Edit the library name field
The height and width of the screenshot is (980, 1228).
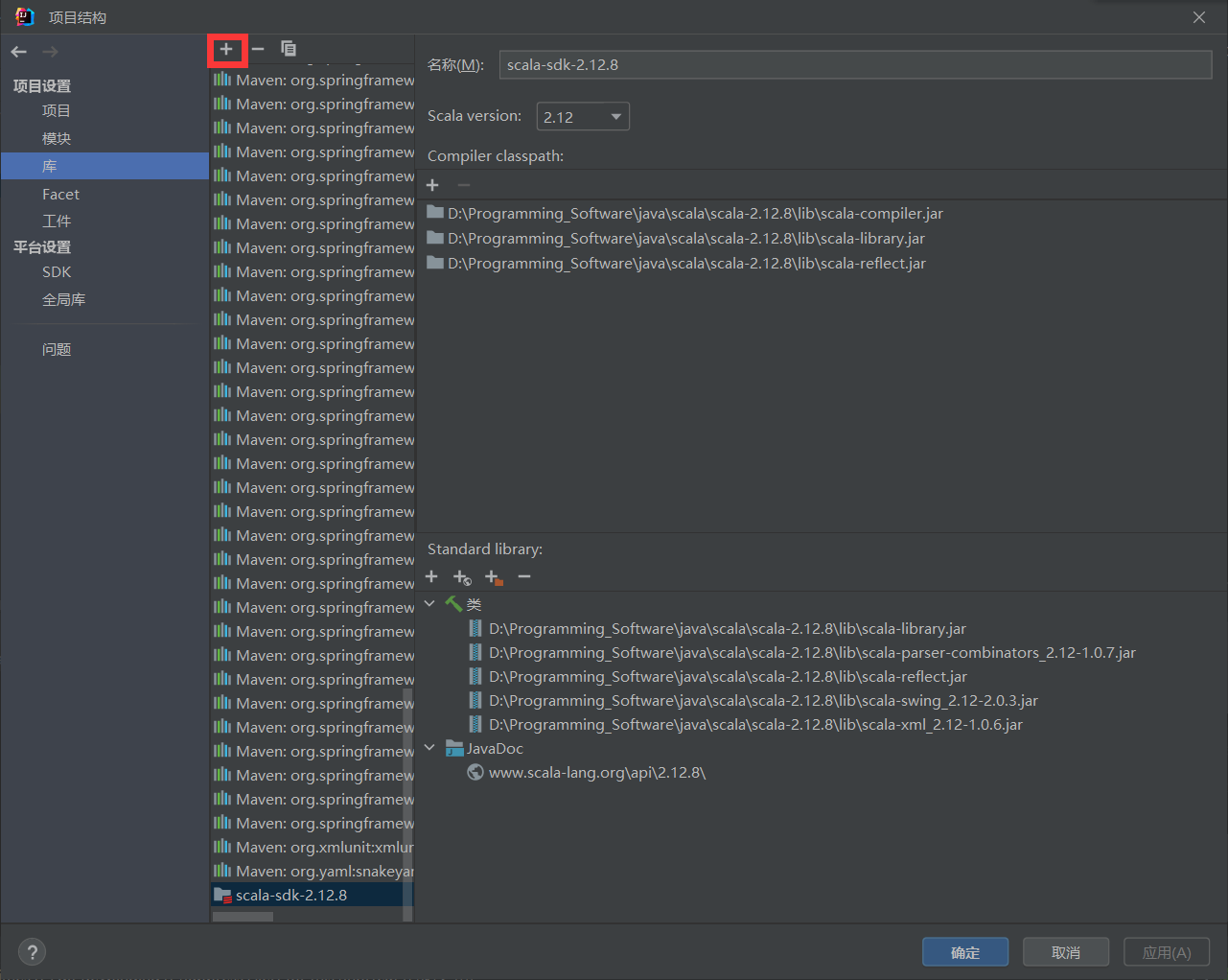coord(855,65)
